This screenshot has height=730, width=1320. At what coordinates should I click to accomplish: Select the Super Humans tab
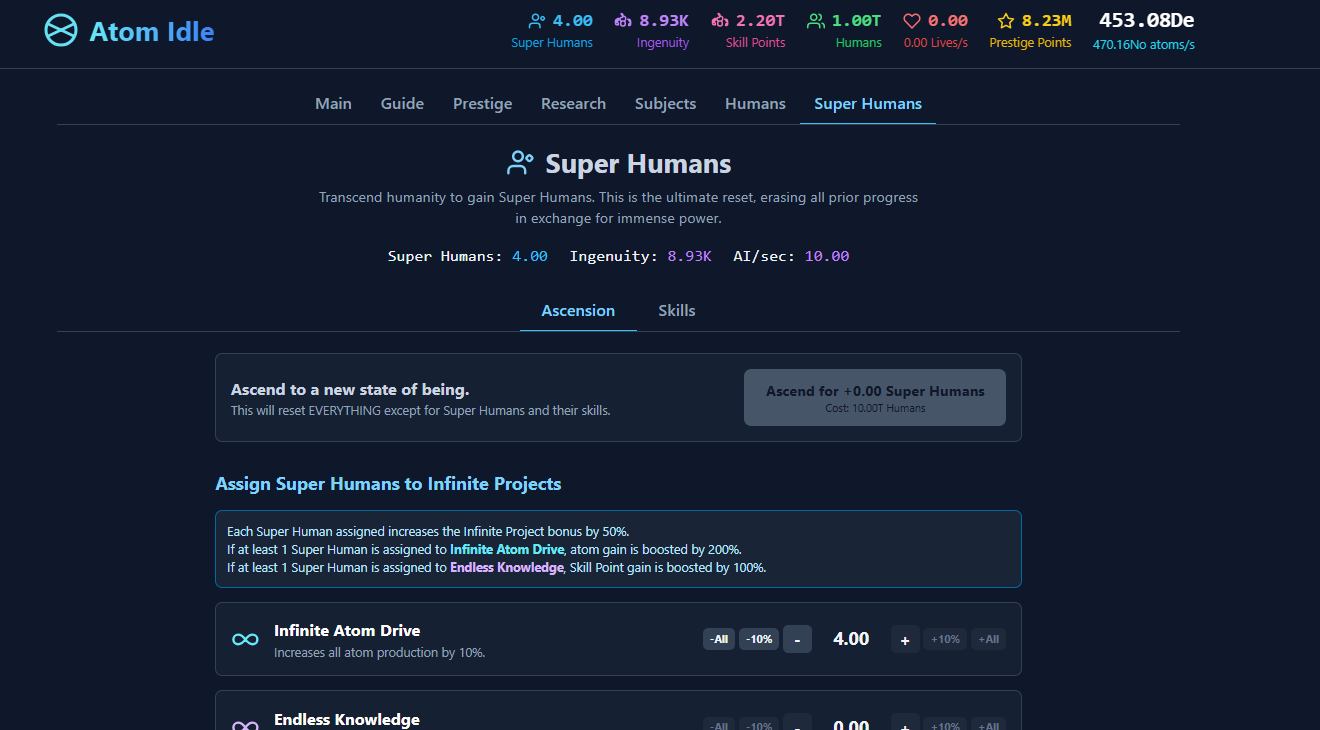[868, 104]
